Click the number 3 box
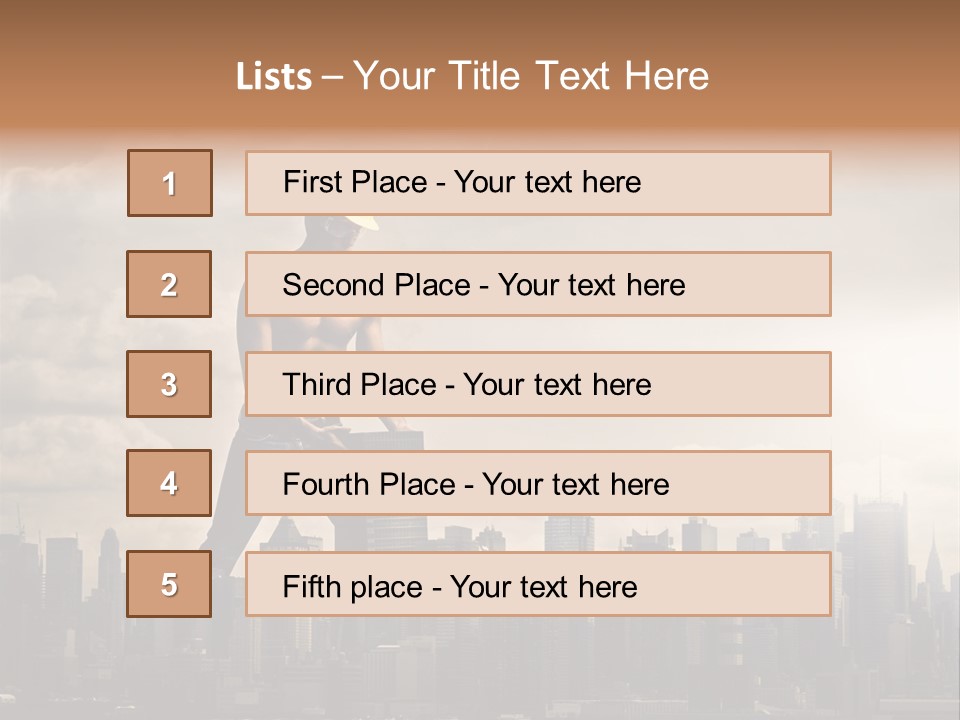Image resolution: width=960 pixels, height=720 pixels. (x=169, y=384)
